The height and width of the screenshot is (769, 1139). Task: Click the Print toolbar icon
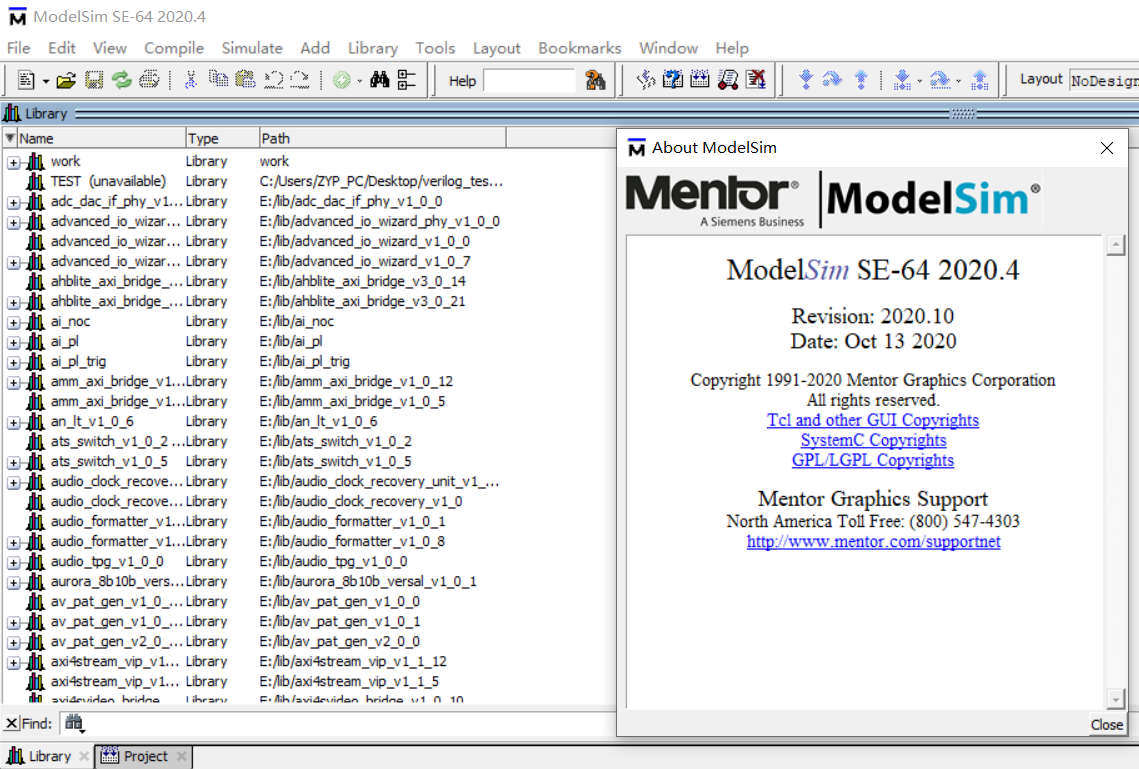click(x=149, y=80)
